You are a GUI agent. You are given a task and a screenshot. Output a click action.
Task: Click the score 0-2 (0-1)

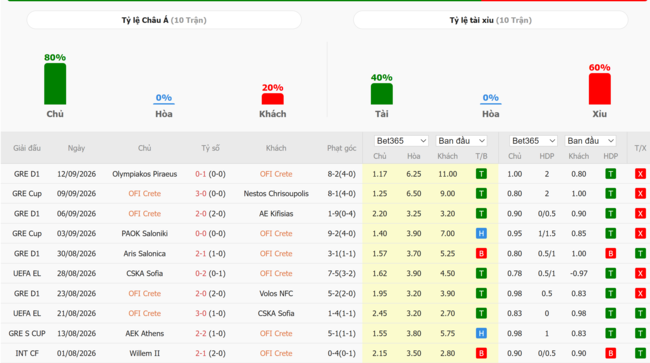(x=211, y=273)
